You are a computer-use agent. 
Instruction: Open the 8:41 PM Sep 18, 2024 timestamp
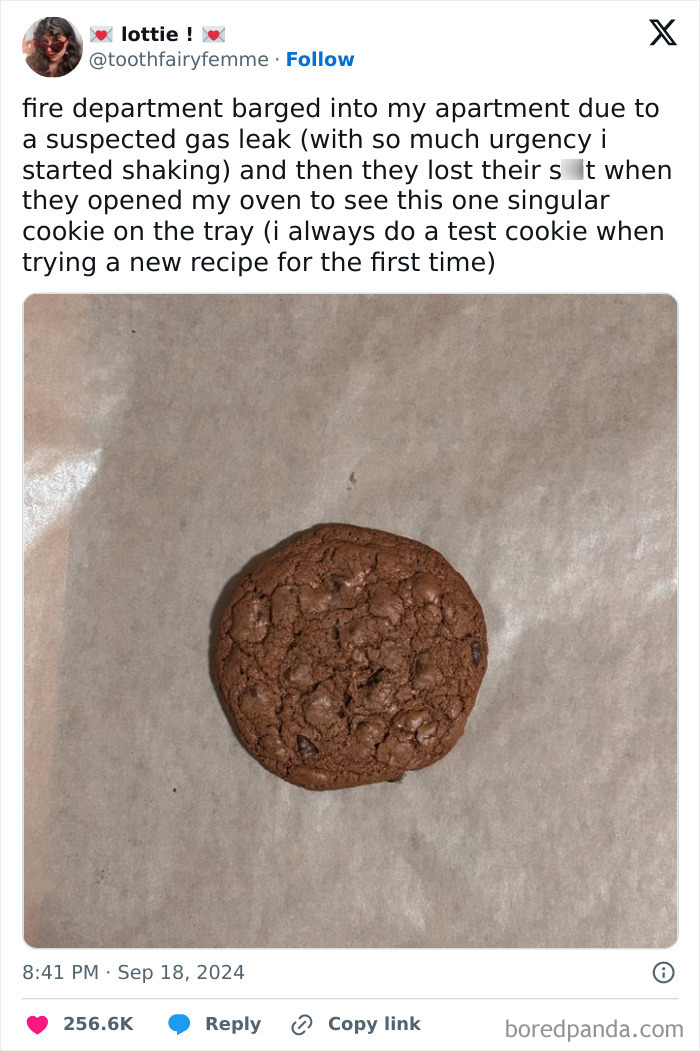(133, 972)
